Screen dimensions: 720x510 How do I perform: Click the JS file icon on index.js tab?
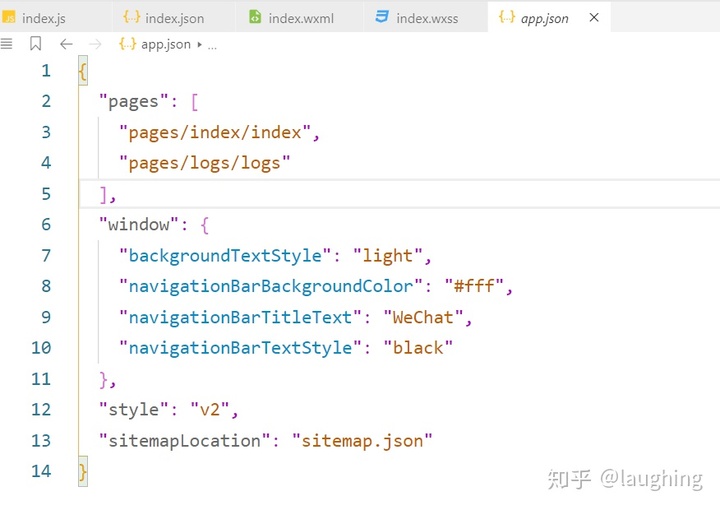pyautogui.click(x=9, y=17)
